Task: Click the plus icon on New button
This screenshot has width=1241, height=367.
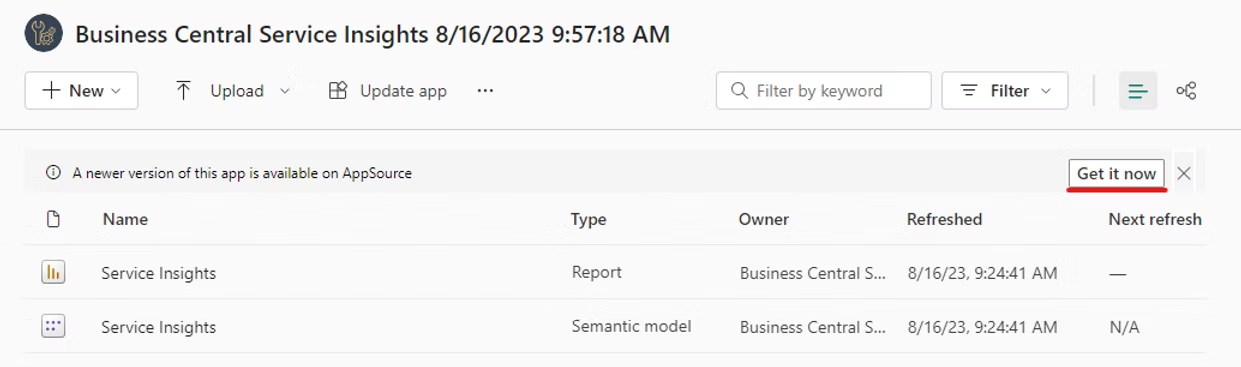Action: (x=51, y=91)
